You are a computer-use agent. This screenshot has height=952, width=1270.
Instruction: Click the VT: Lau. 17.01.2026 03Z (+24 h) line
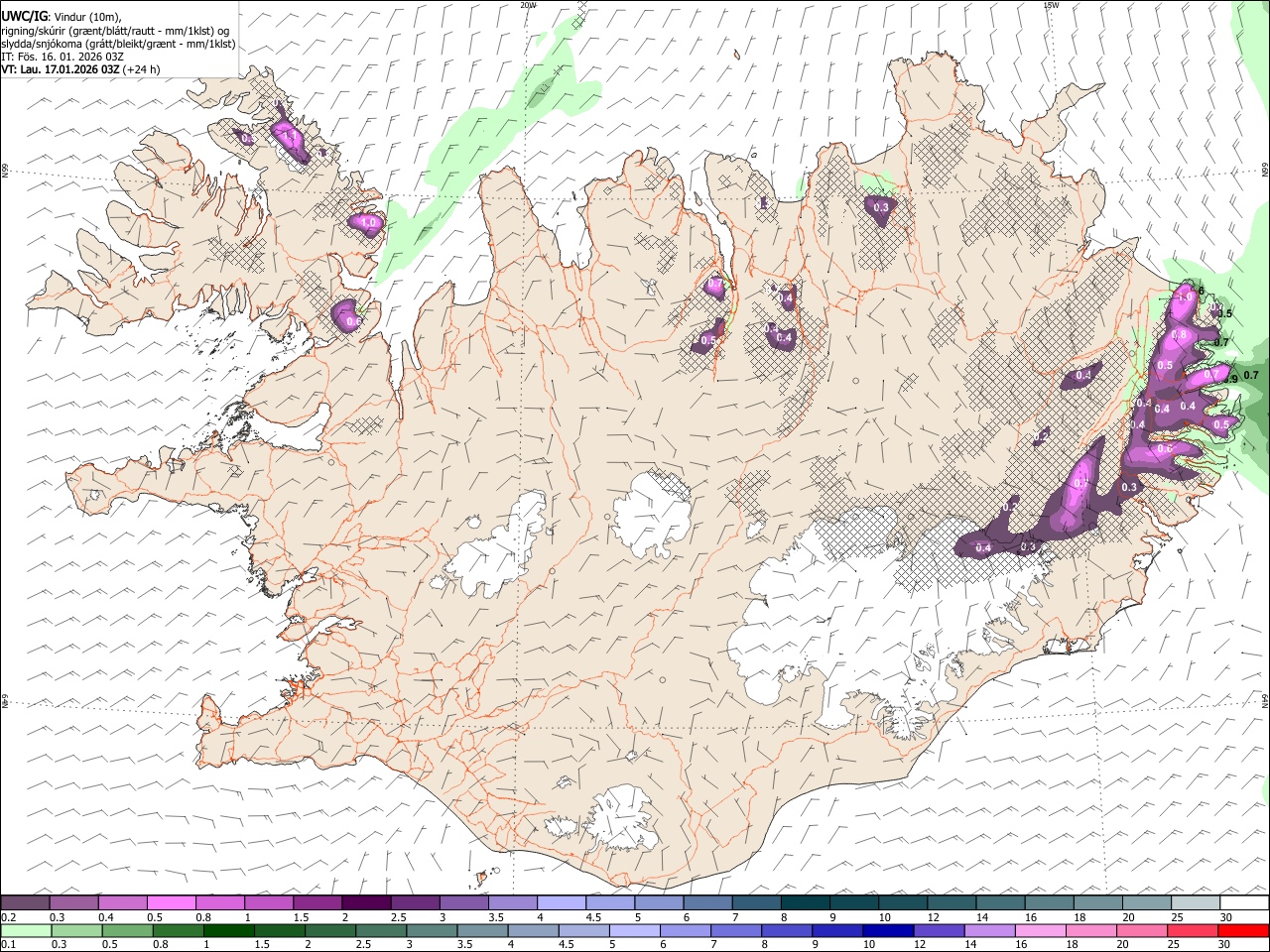[x=80, y=69]
